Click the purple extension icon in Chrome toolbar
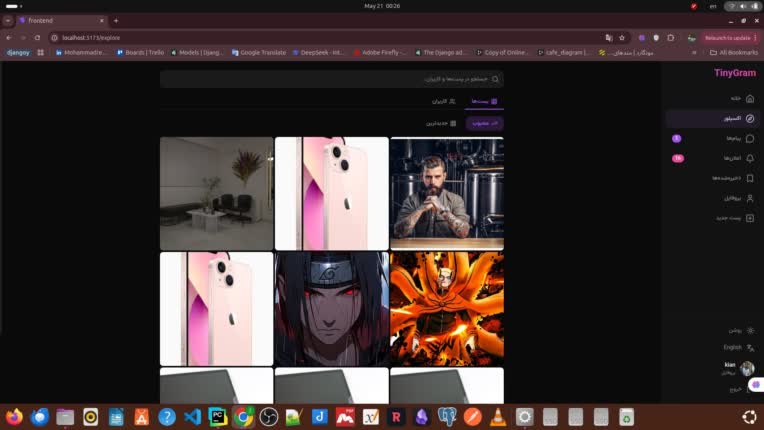This screenshot has width=764, height=430. coord(642,37)
